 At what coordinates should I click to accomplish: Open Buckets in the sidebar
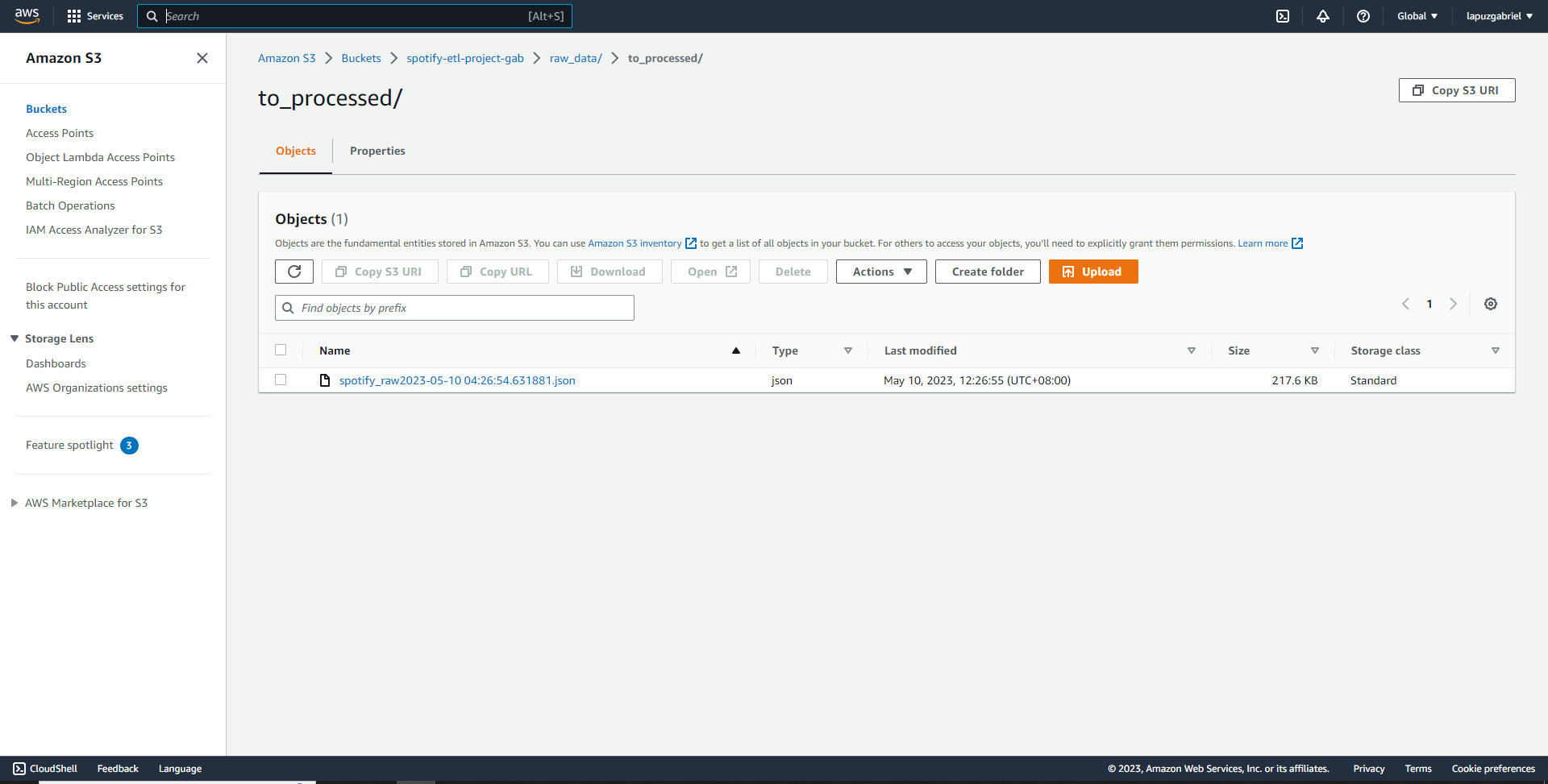(x=46, y=109)
